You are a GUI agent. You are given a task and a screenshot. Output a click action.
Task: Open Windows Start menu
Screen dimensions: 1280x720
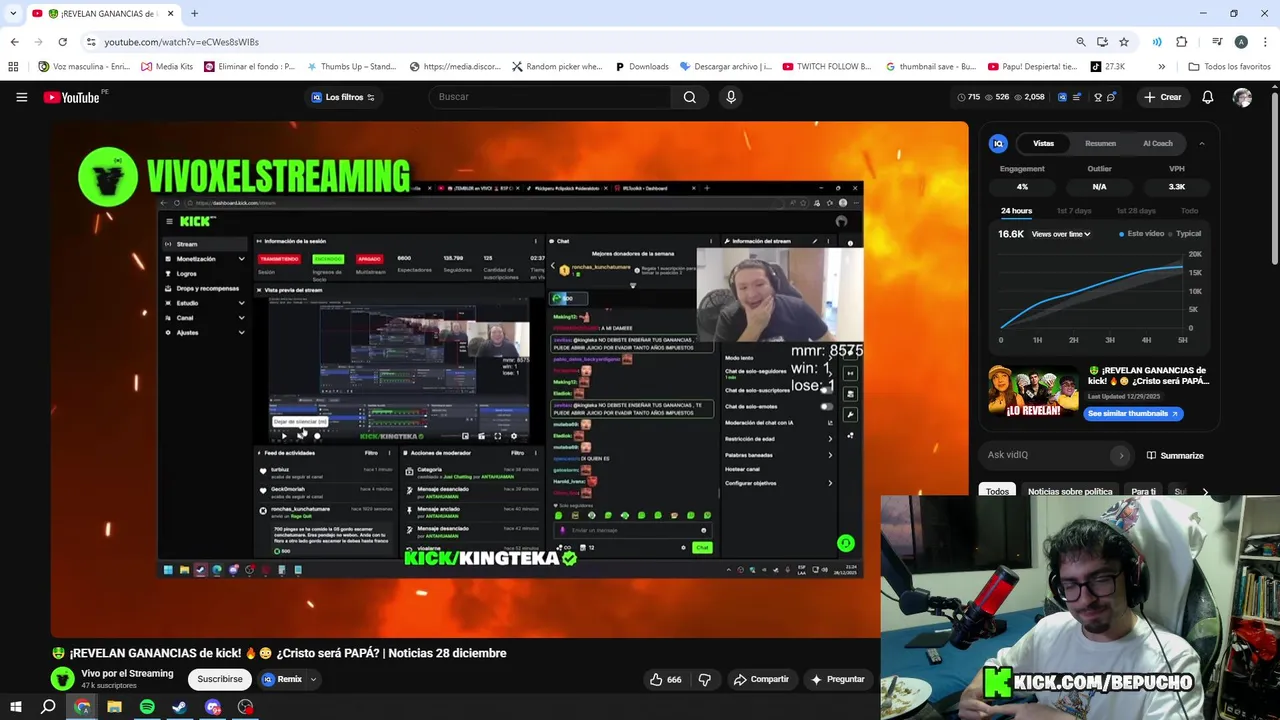[x=15, y=707]
